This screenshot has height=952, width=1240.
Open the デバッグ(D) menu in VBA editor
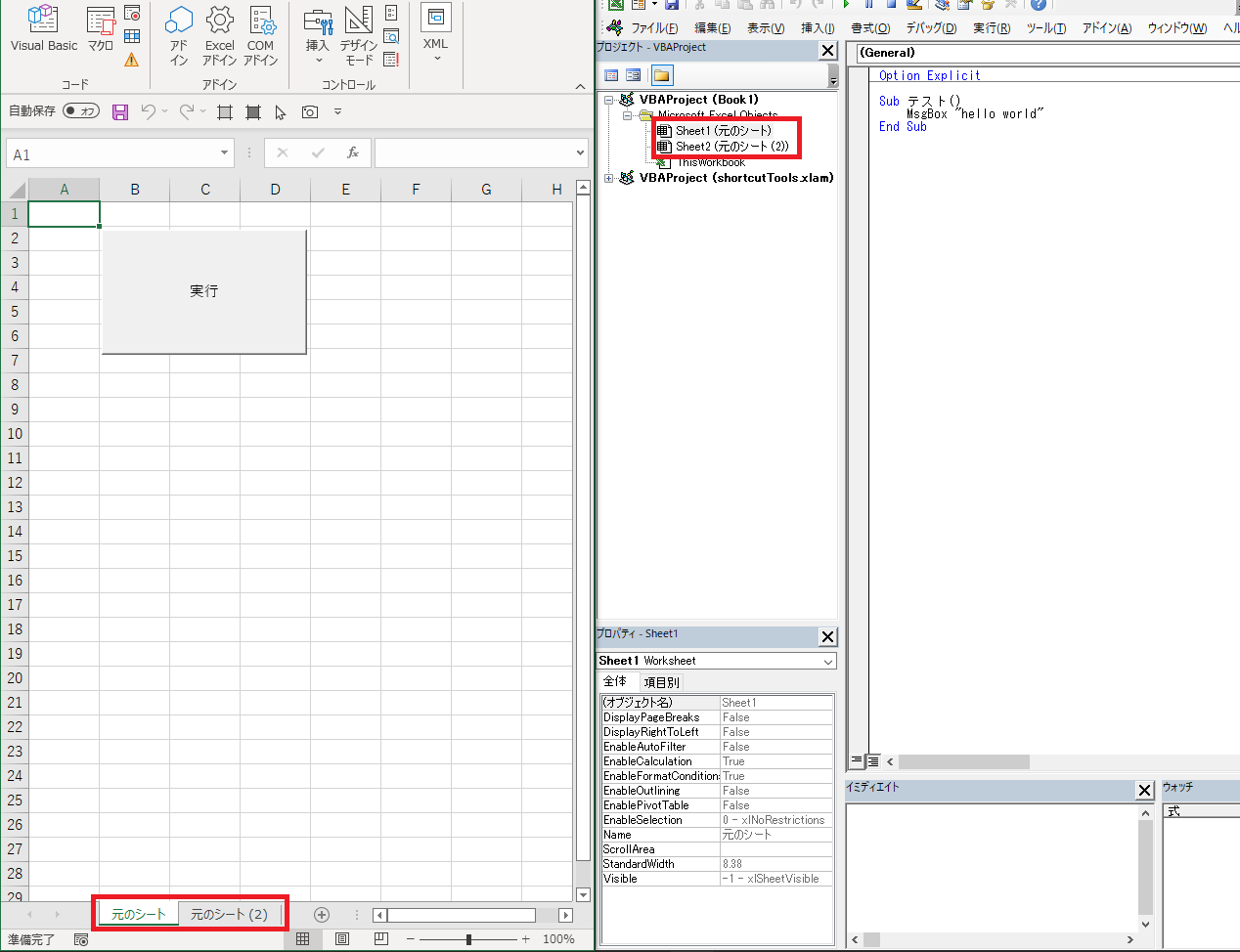tap(930, 28)
